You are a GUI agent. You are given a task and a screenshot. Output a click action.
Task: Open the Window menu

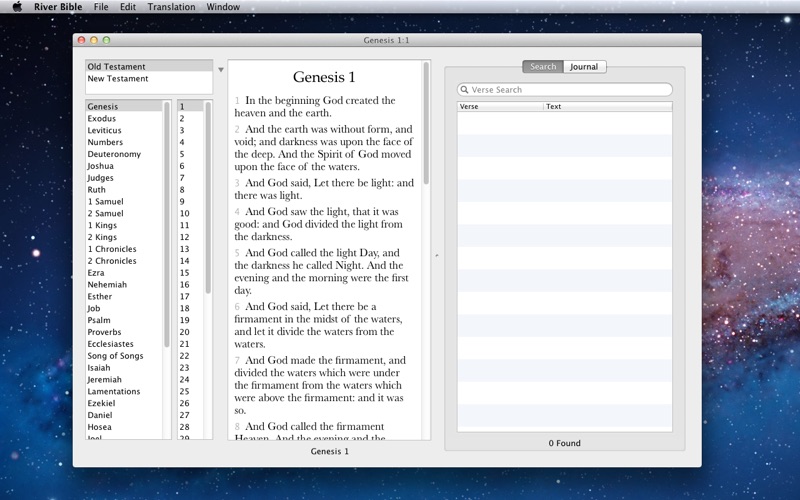coord(223,7)
